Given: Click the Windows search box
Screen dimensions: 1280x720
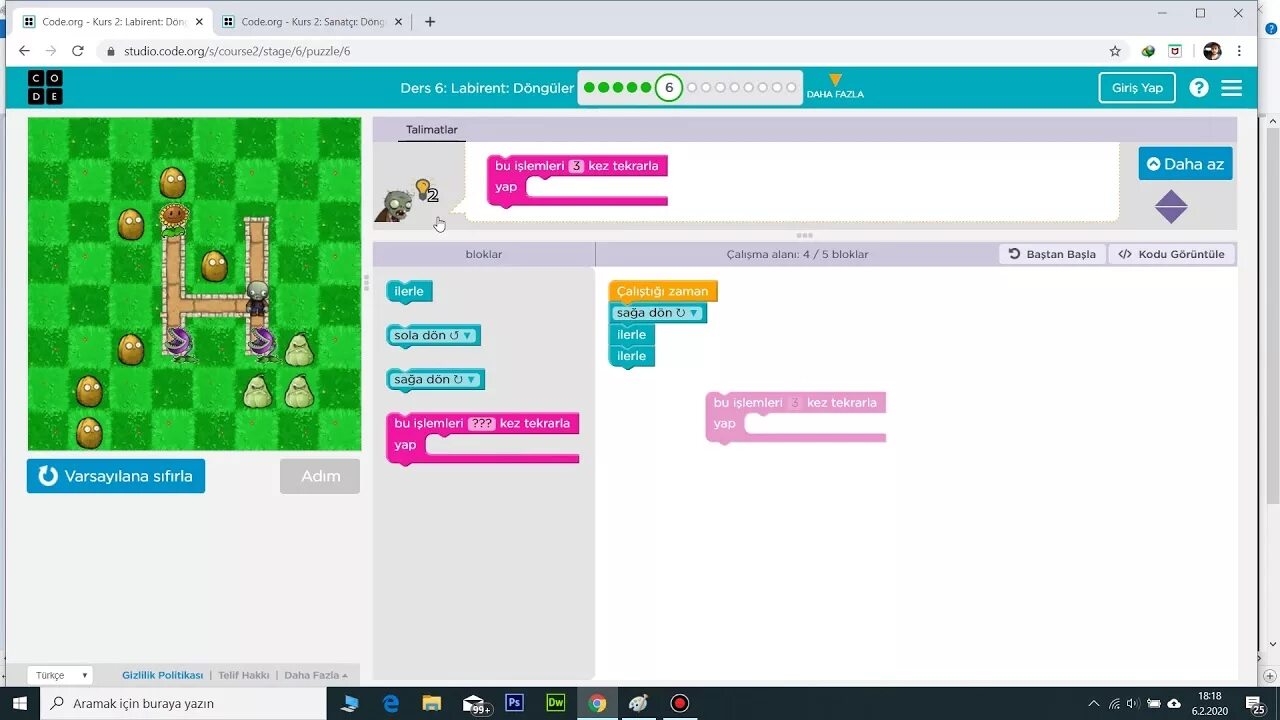Looking at the screenshot, I should 183,703.
